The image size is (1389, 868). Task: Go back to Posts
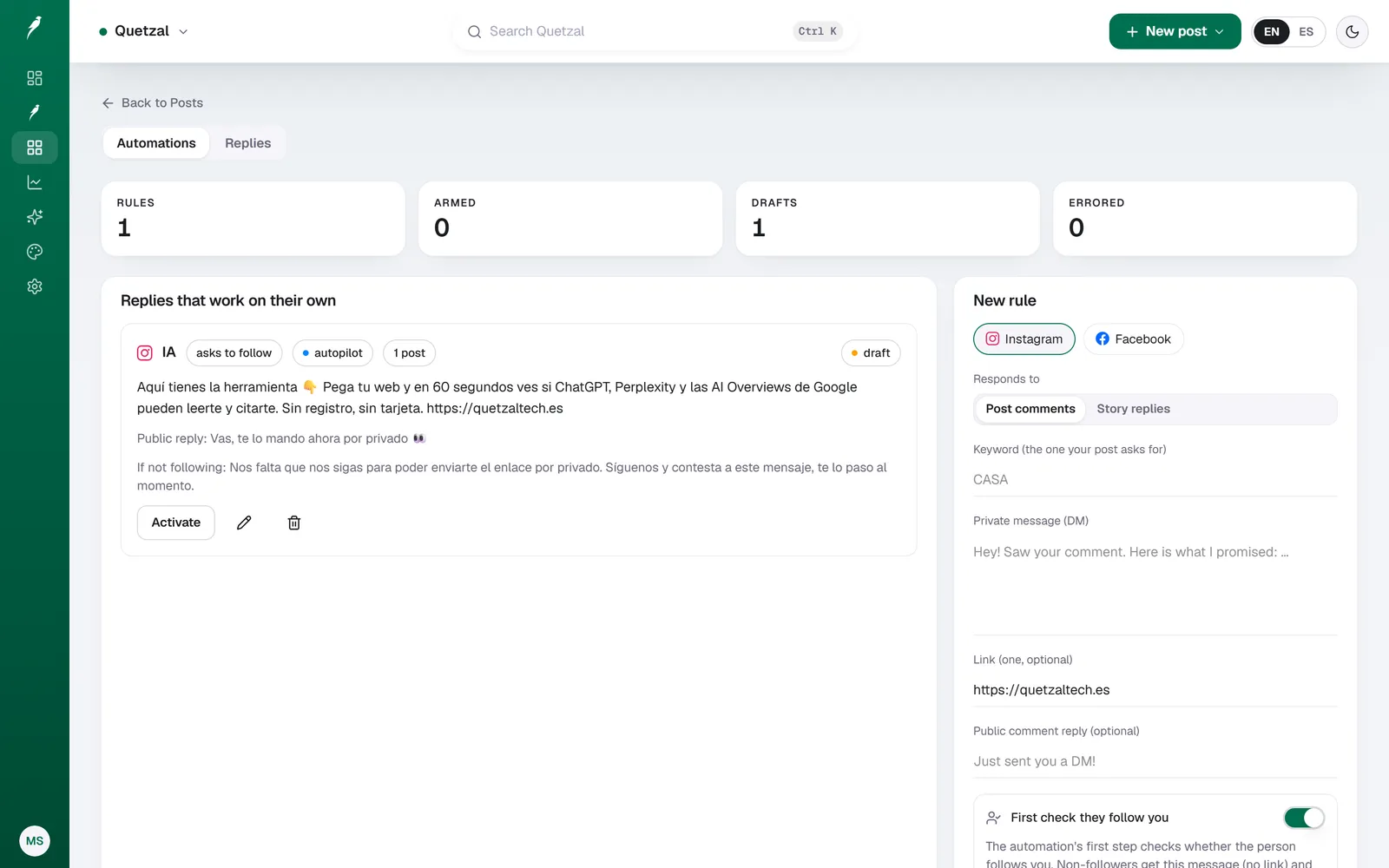[x=153, y=102]
